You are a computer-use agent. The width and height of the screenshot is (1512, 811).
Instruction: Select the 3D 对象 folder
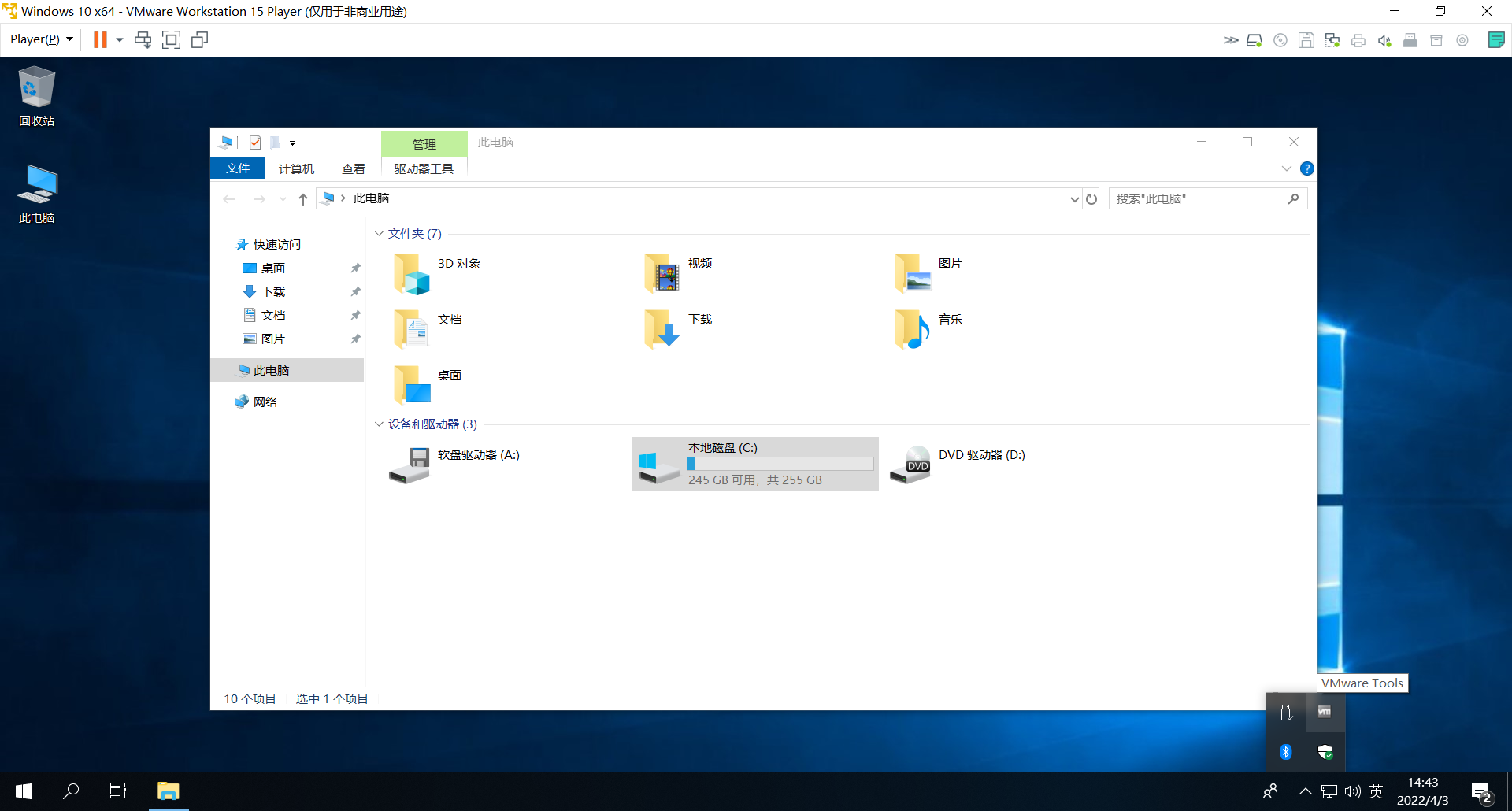tap(438, 274)
